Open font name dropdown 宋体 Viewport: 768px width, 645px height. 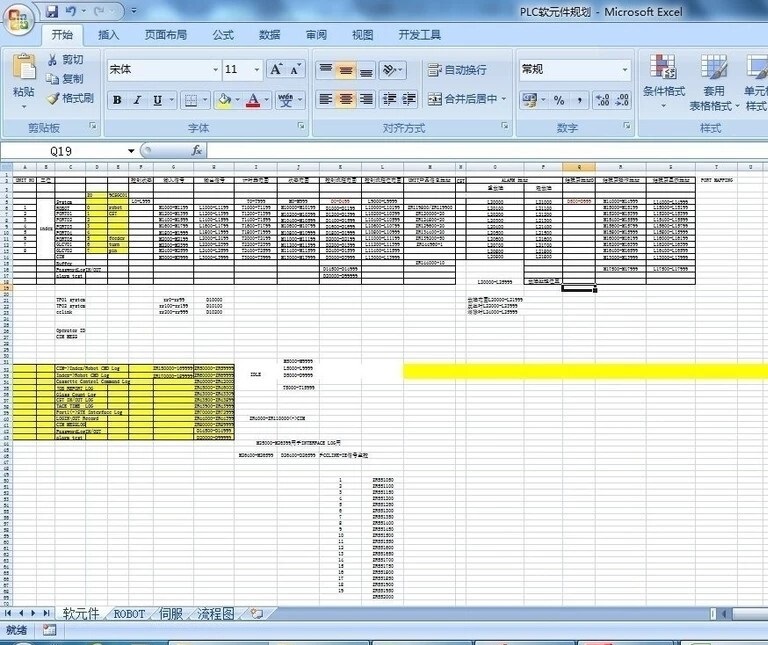click(215, 70)
